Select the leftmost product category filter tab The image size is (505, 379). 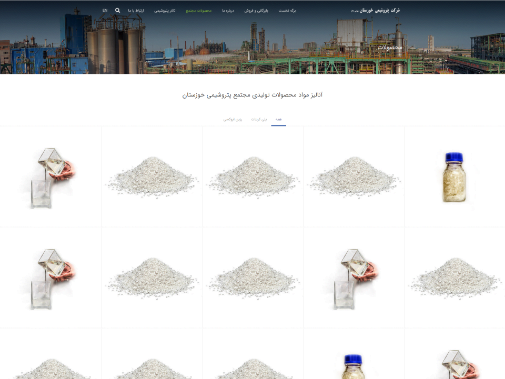coord(233,119)
